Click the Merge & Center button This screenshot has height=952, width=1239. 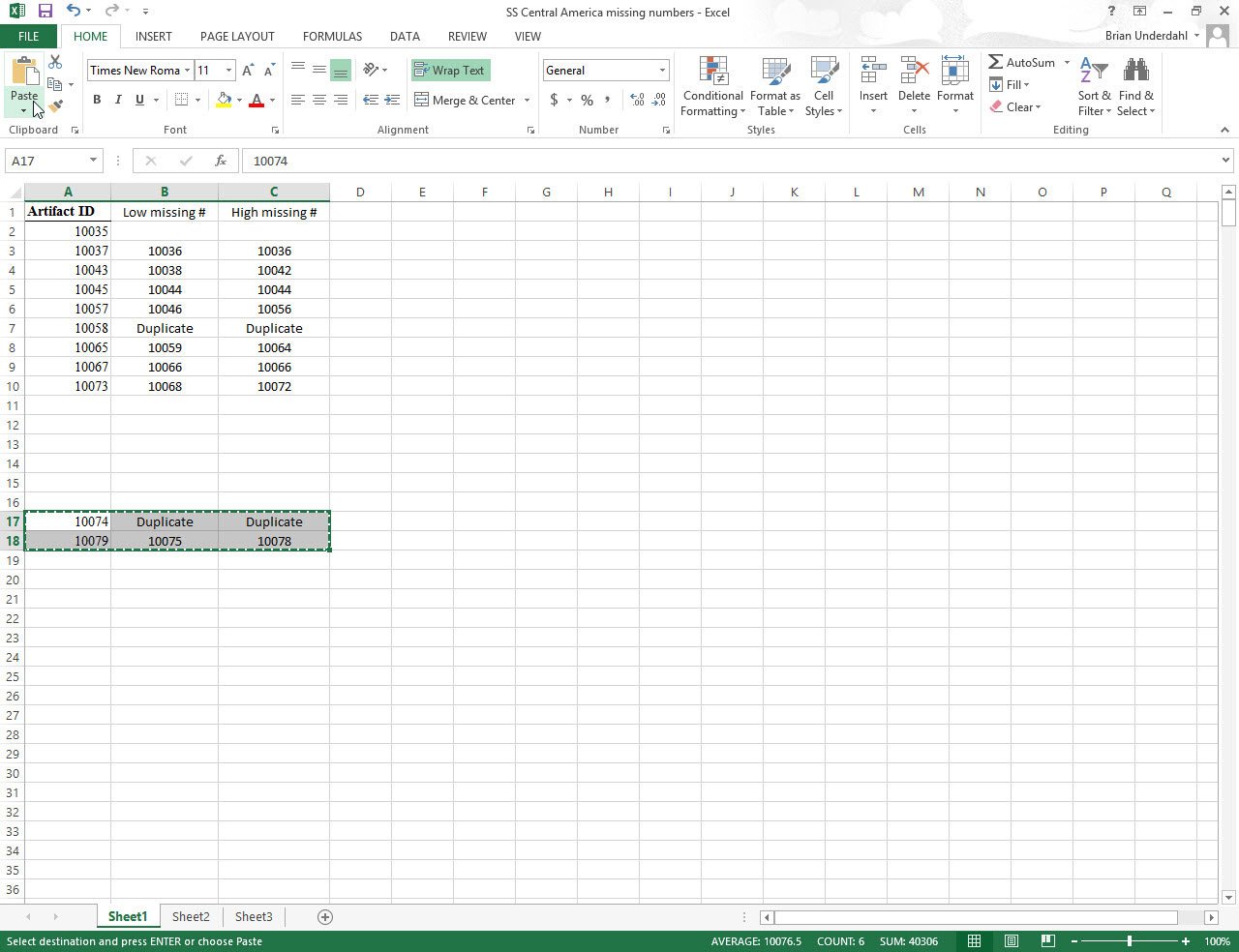coord(466,100)
